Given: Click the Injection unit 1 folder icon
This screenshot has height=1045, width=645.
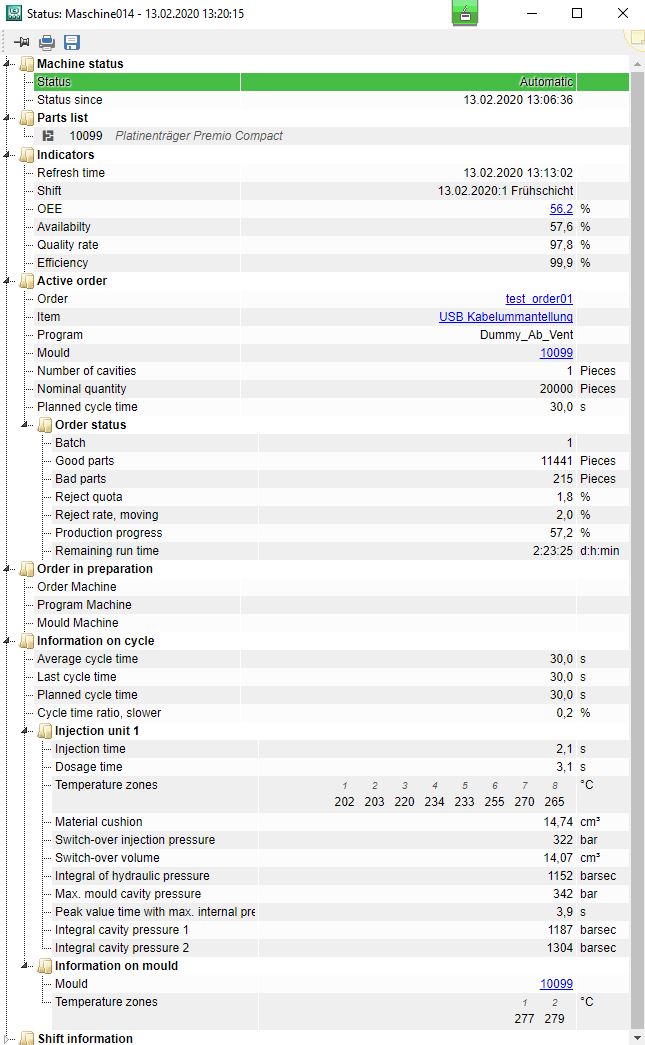Looking at the screenshot, I should click(x=45, y=731).
